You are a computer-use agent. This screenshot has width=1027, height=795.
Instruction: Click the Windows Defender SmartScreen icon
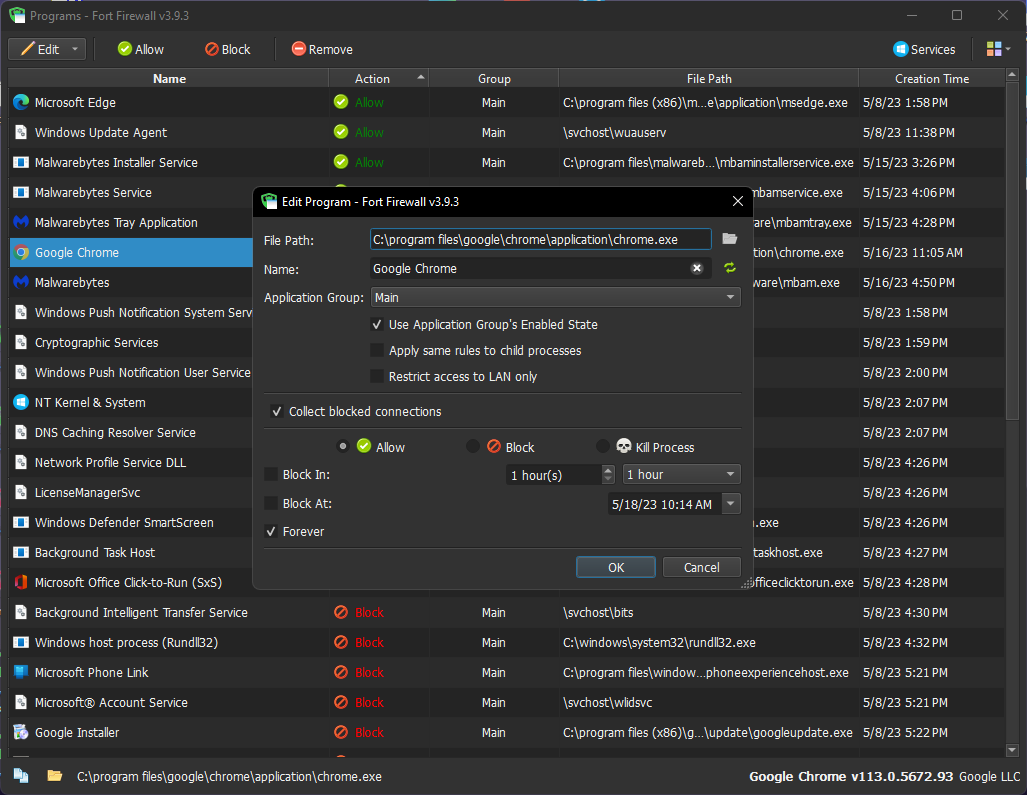click(x=21, y=522)
